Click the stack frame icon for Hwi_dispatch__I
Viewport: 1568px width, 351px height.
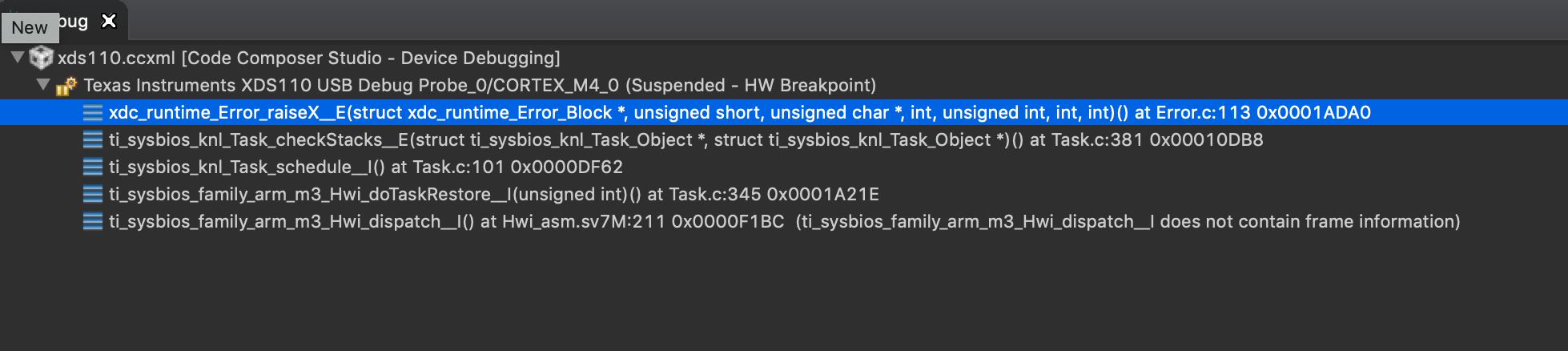click(93, 222)
